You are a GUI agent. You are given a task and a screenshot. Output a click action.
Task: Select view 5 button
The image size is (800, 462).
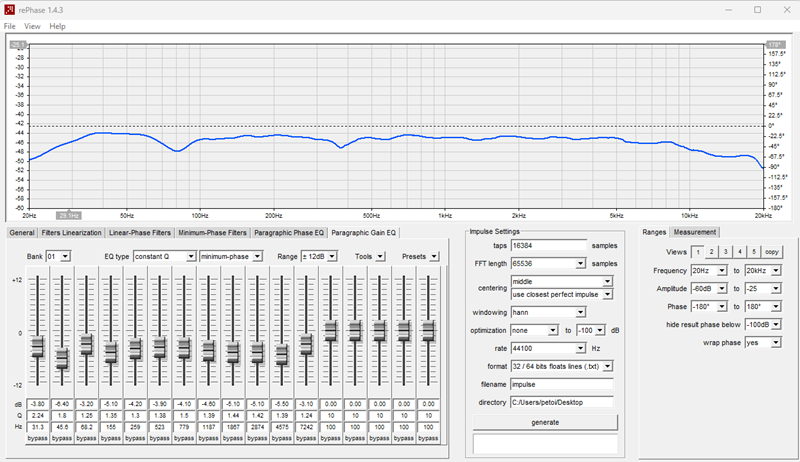point(754,252)
